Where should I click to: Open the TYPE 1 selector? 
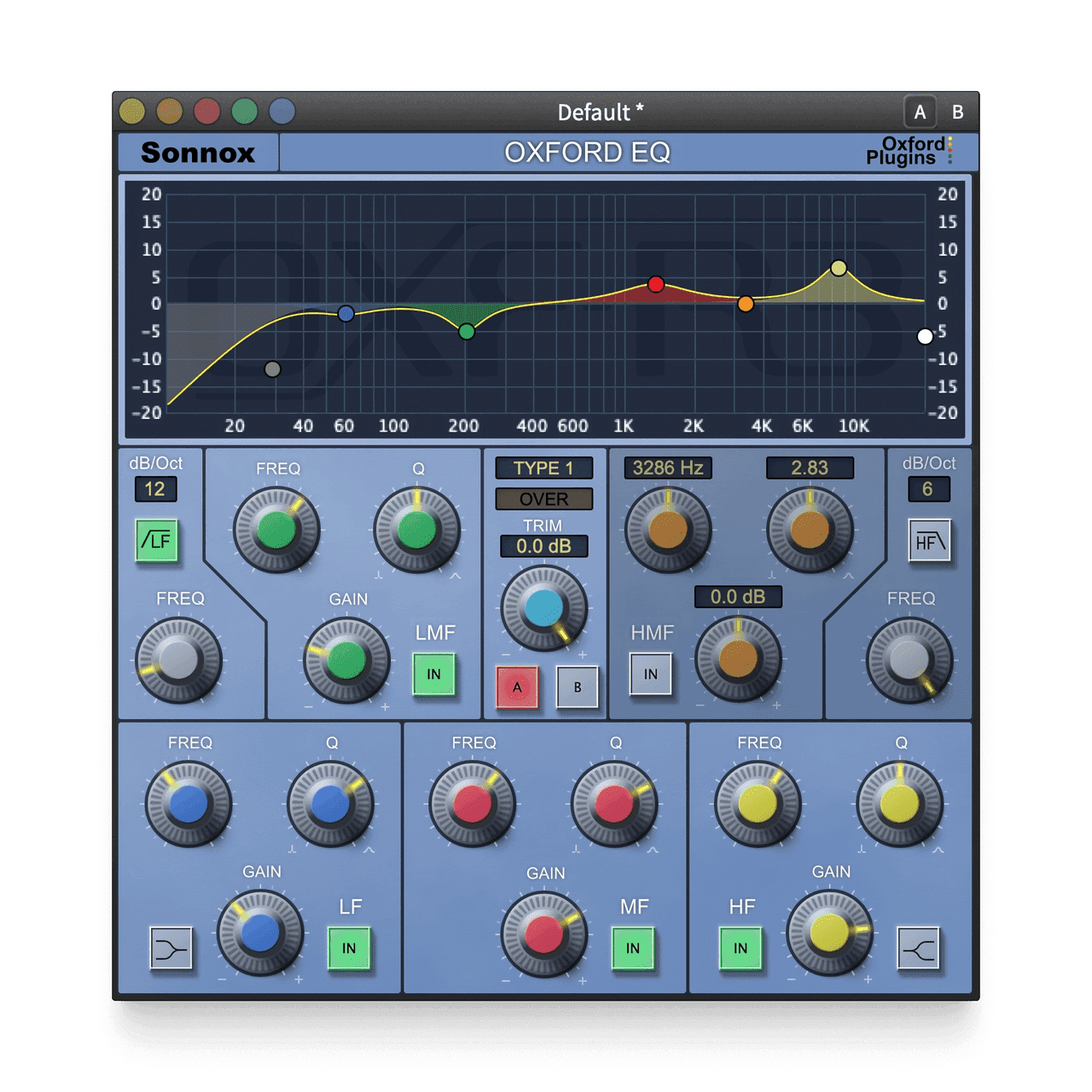coord(546,468)
